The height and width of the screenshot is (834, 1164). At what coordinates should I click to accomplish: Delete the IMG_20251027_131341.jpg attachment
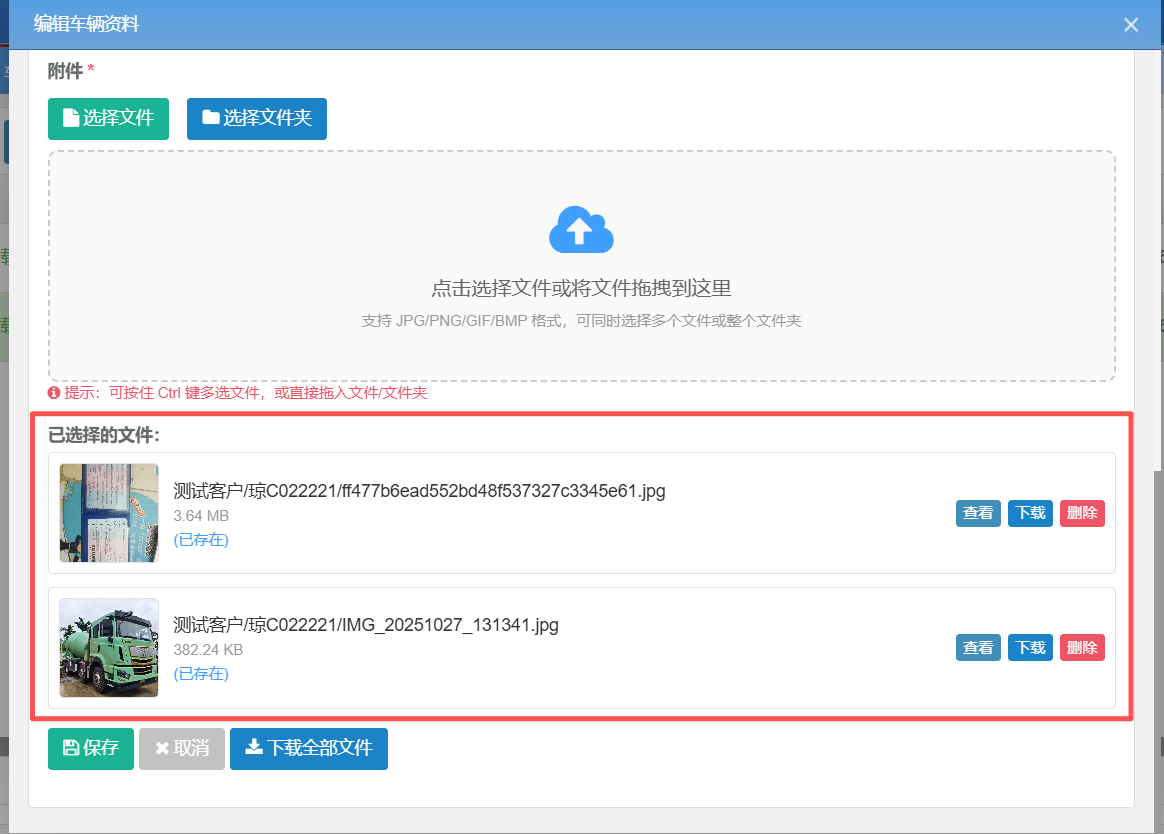click(x=1082, y=648)
